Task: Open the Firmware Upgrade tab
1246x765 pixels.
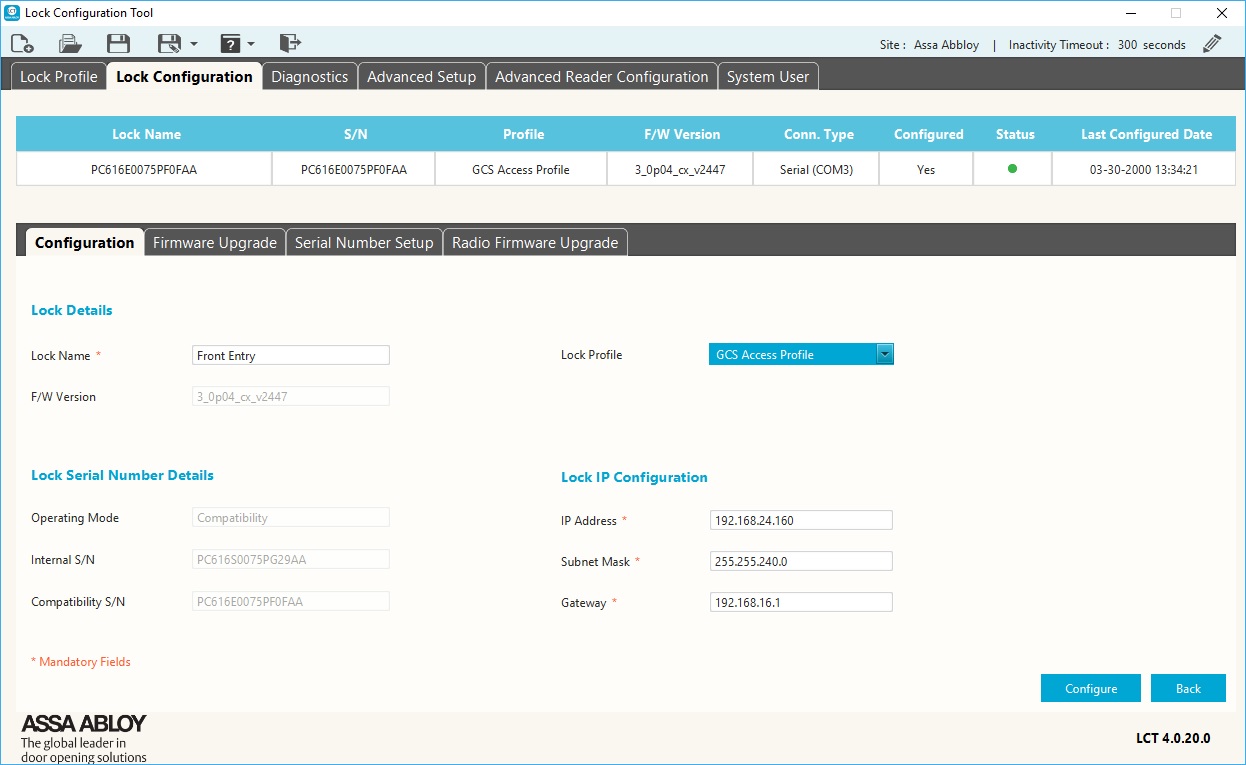Action: (214, 243)
